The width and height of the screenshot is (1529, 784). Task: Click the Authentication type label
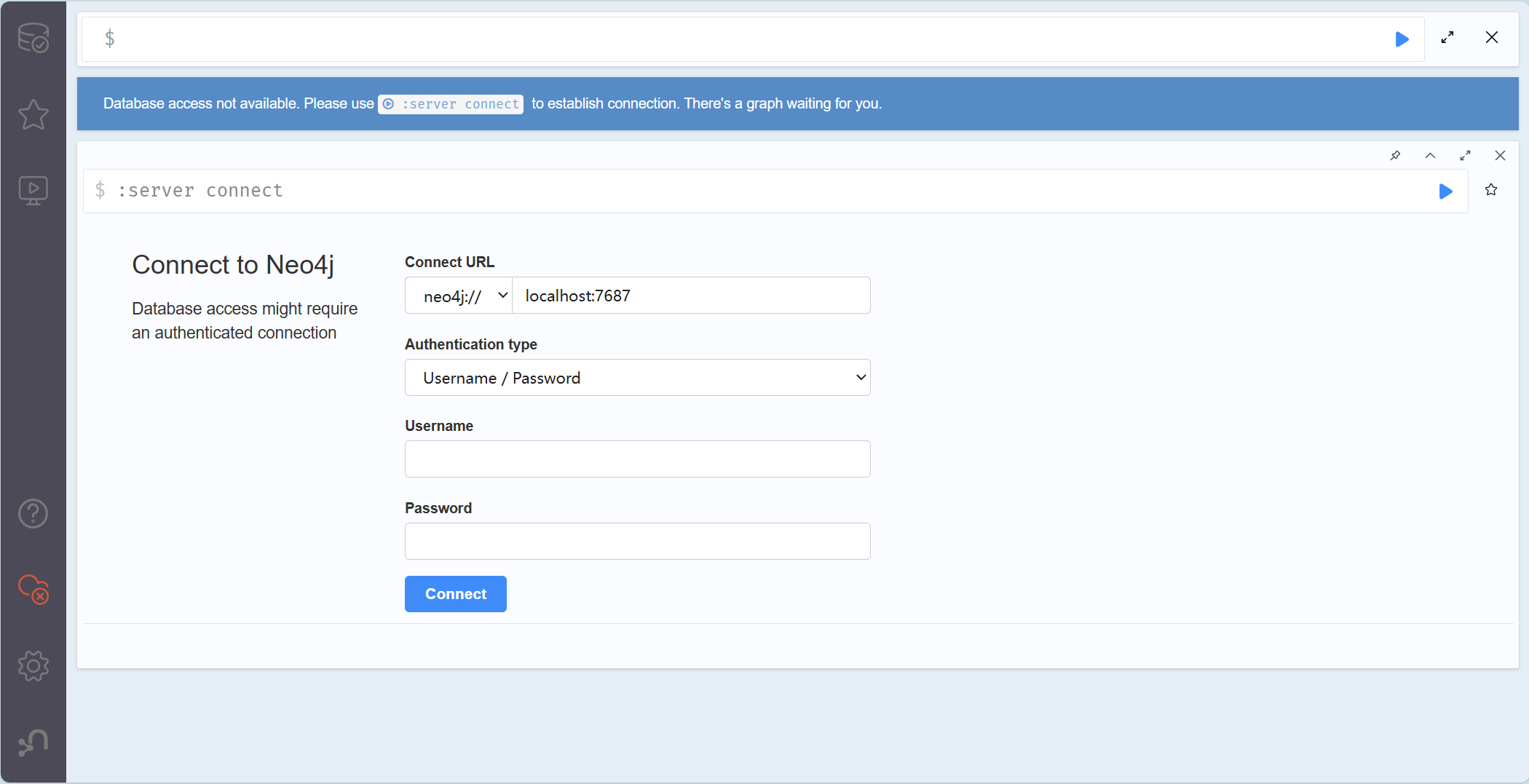pos(471,344)
